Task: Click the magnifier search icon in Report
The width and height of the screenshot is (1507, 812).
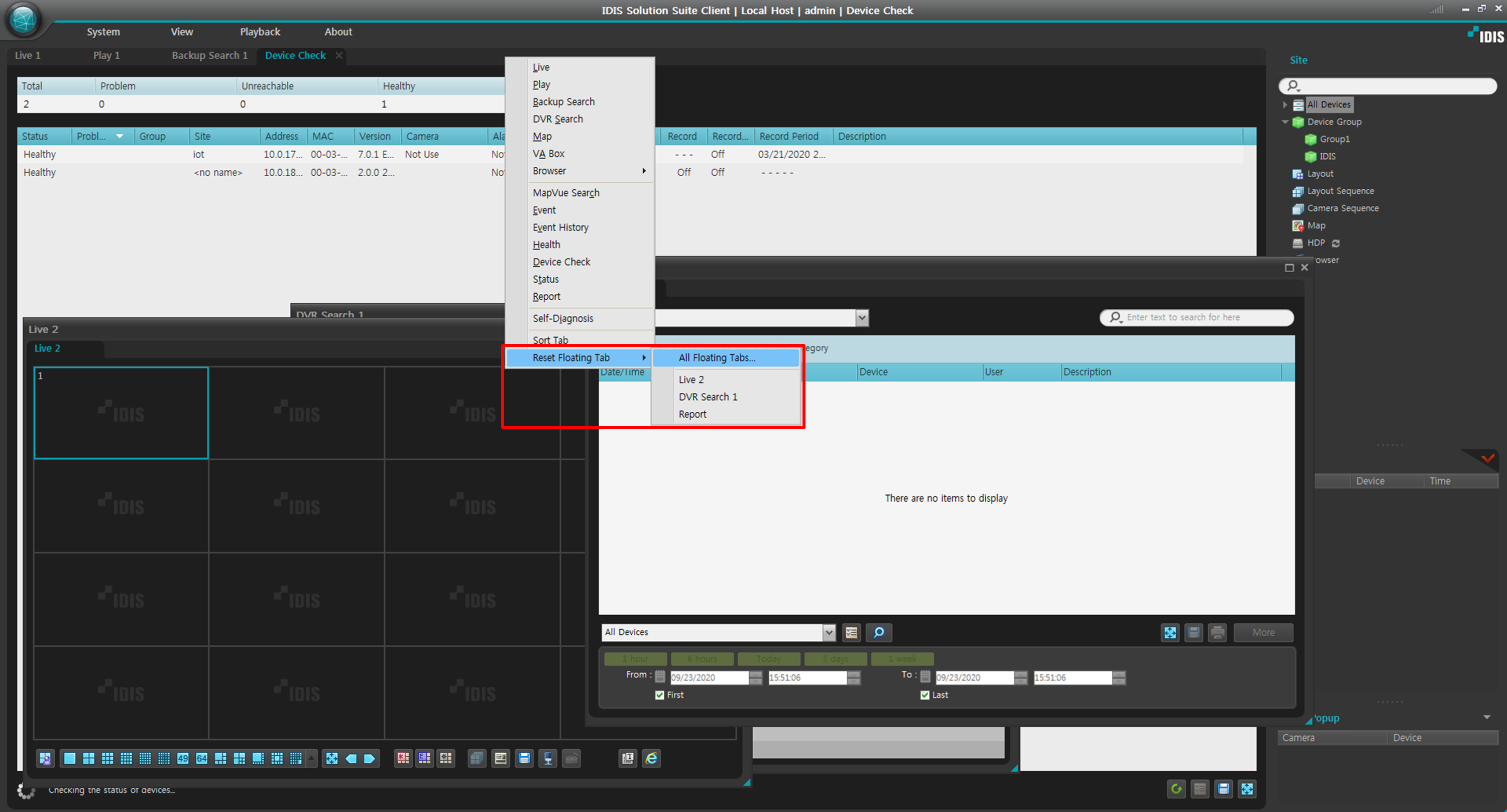Action: click(878, 632)
